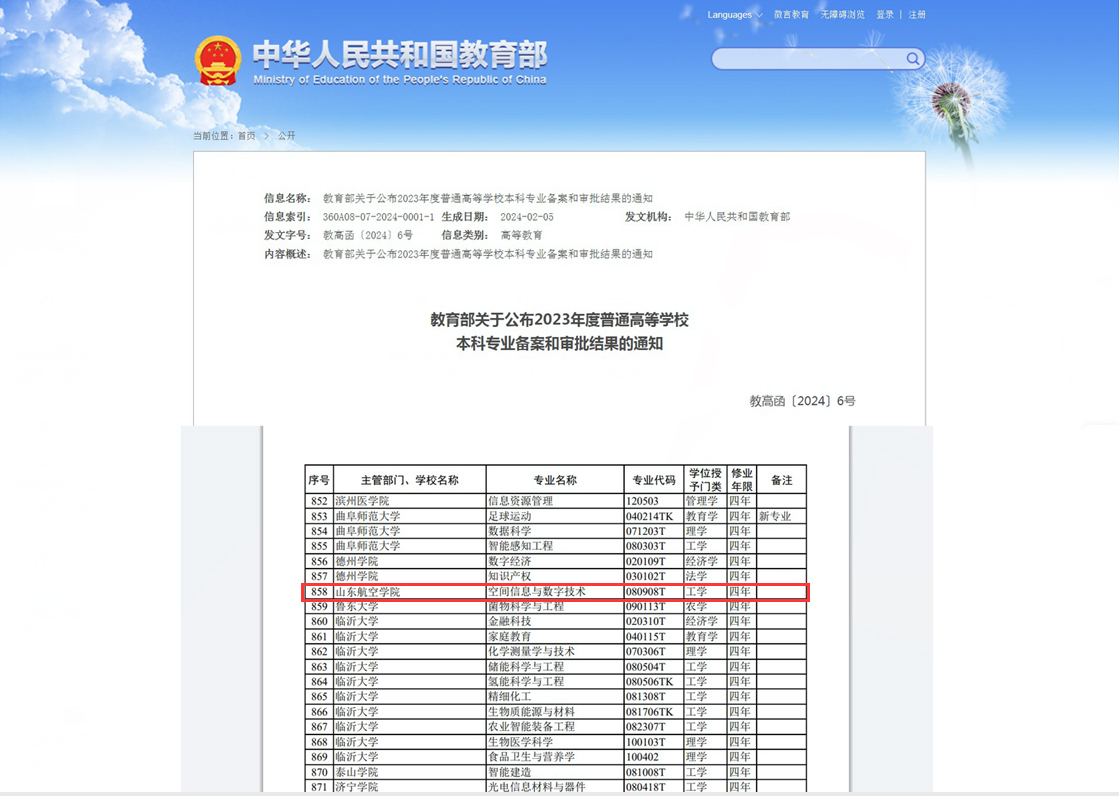Click the major 知识产权
1119x796 pixels.
[x=510, y=576]
